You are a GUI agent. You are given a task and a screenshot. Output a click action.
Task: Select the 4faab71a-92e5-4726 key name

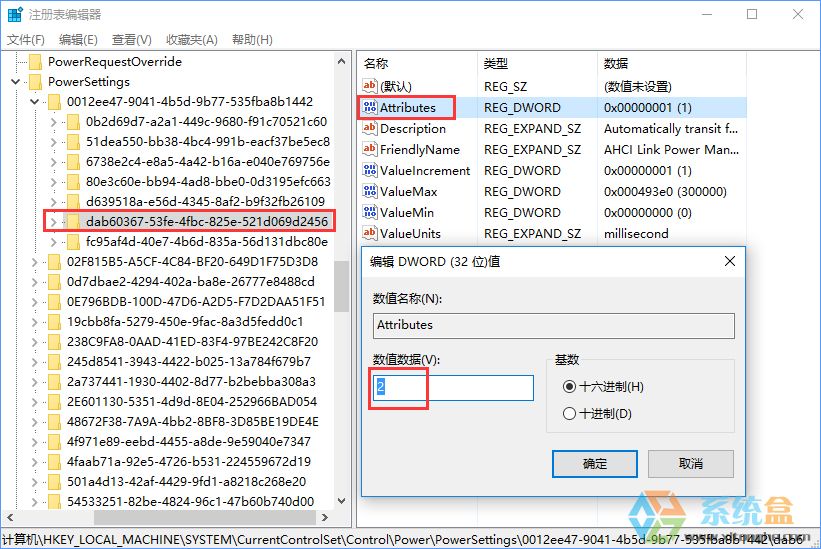188,462
